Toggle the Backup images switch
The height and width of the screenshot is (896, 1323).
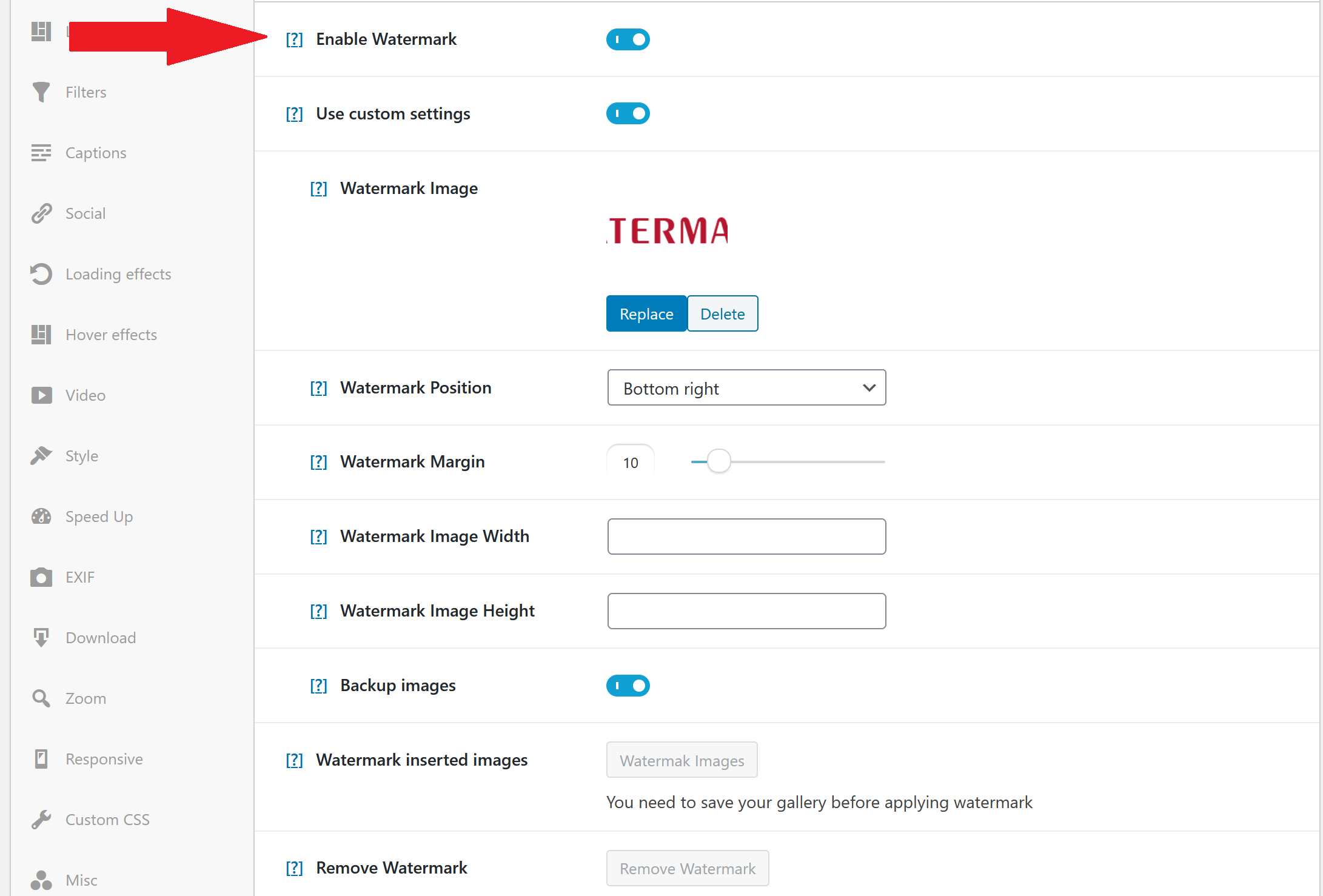(628, 686)
